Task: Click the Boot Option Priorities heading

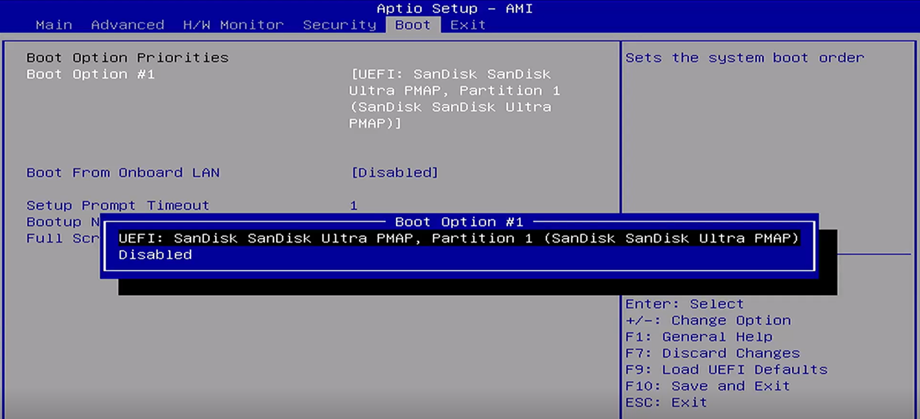Action: [x=127, y=58]
